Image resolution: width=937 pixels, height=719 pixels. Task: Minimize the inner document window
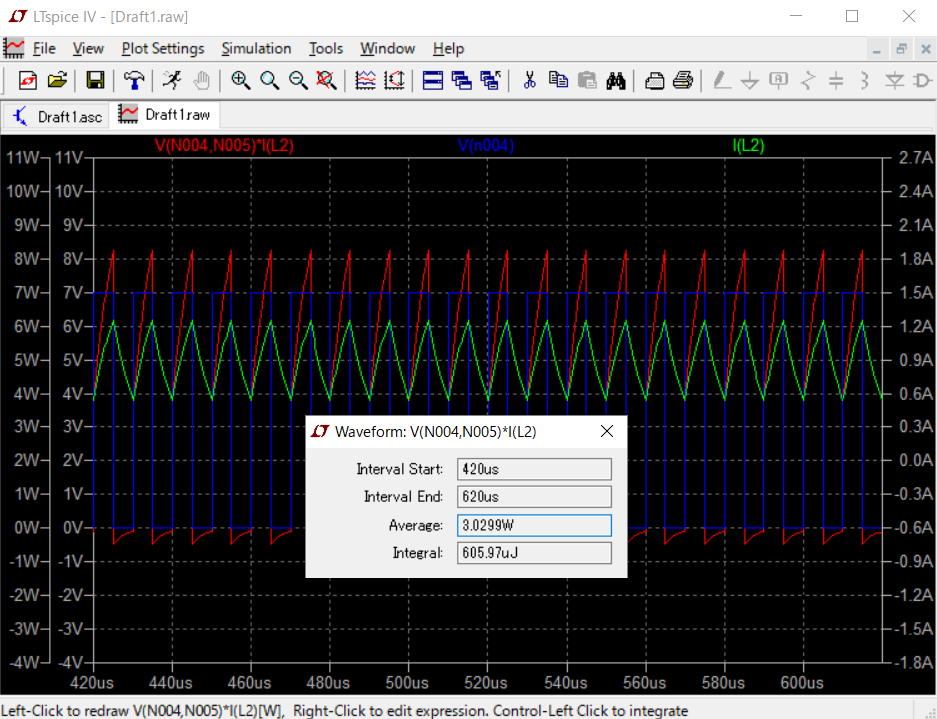877,49
